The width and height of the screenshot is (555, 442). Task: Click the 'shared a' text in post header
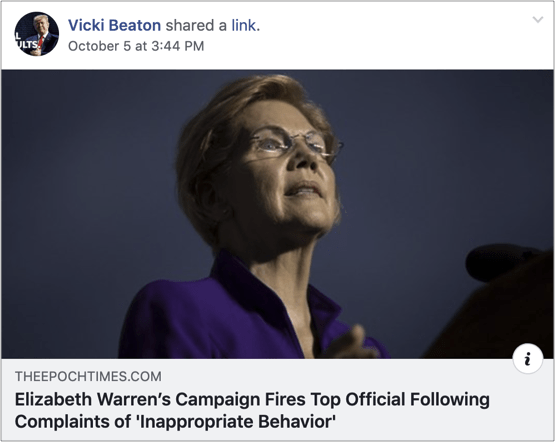click(196, 25)
